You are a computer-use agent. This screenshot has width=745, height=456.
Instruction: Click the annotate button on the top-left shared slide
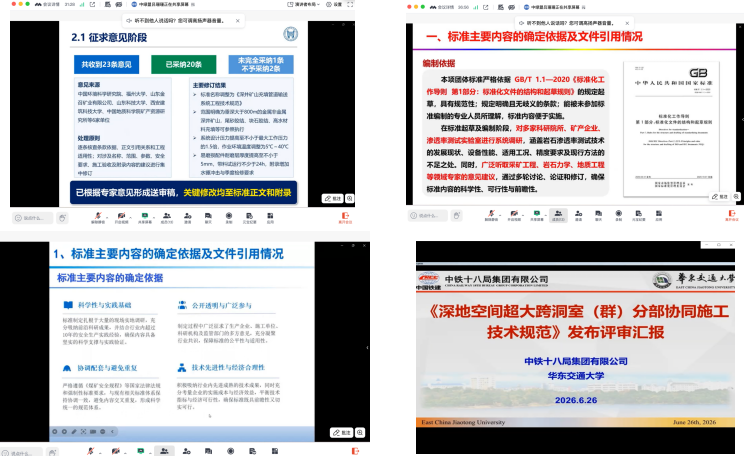pos(333,199)
